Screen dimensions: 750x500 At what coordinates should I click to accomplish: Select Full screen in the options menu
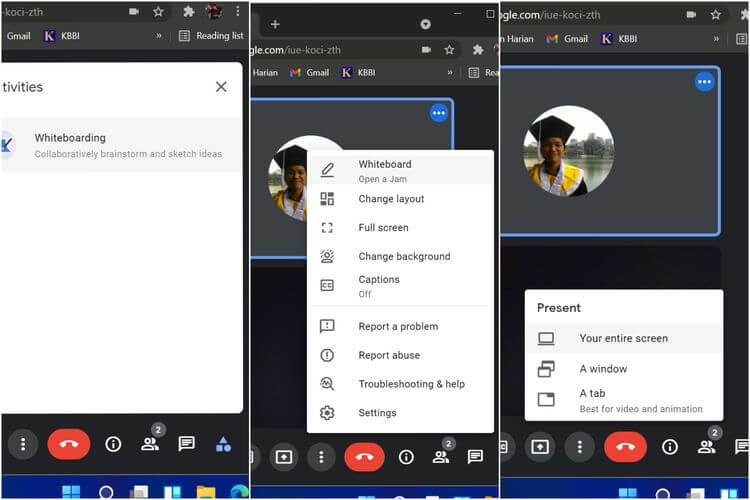point(400,227)
